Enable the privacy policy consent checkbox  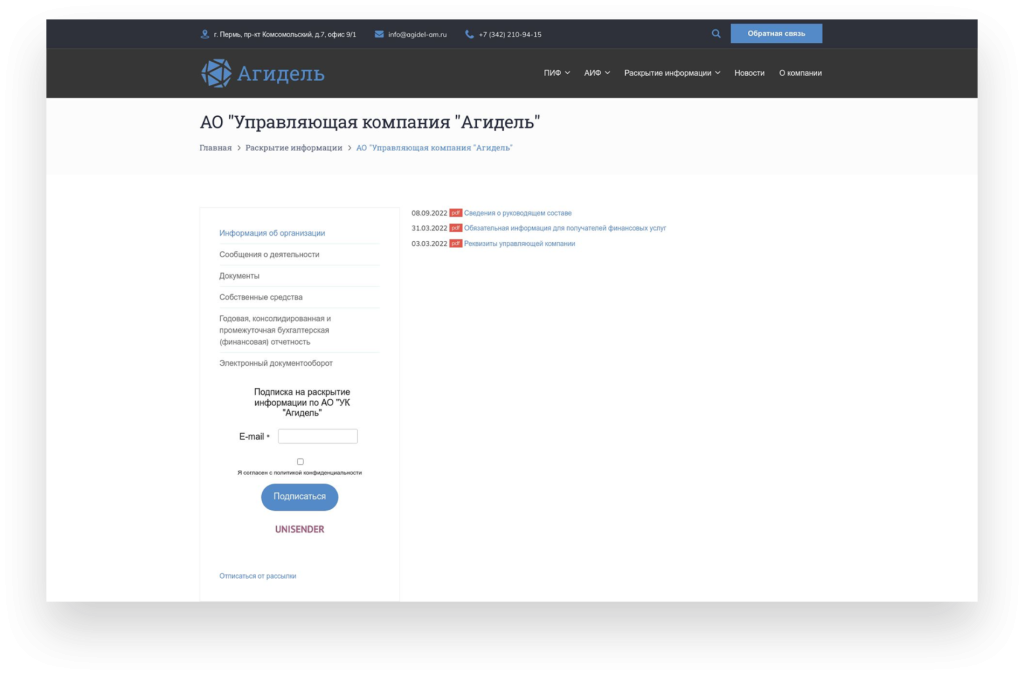coord(299,460)
